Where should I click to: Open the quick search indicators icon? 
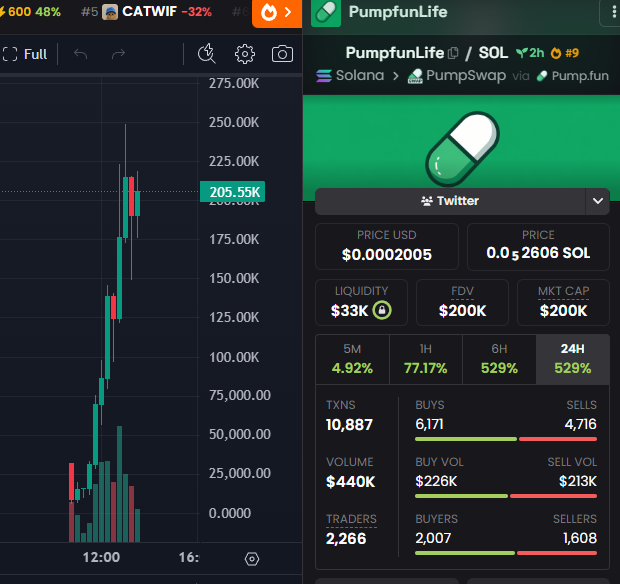(206, 54)
